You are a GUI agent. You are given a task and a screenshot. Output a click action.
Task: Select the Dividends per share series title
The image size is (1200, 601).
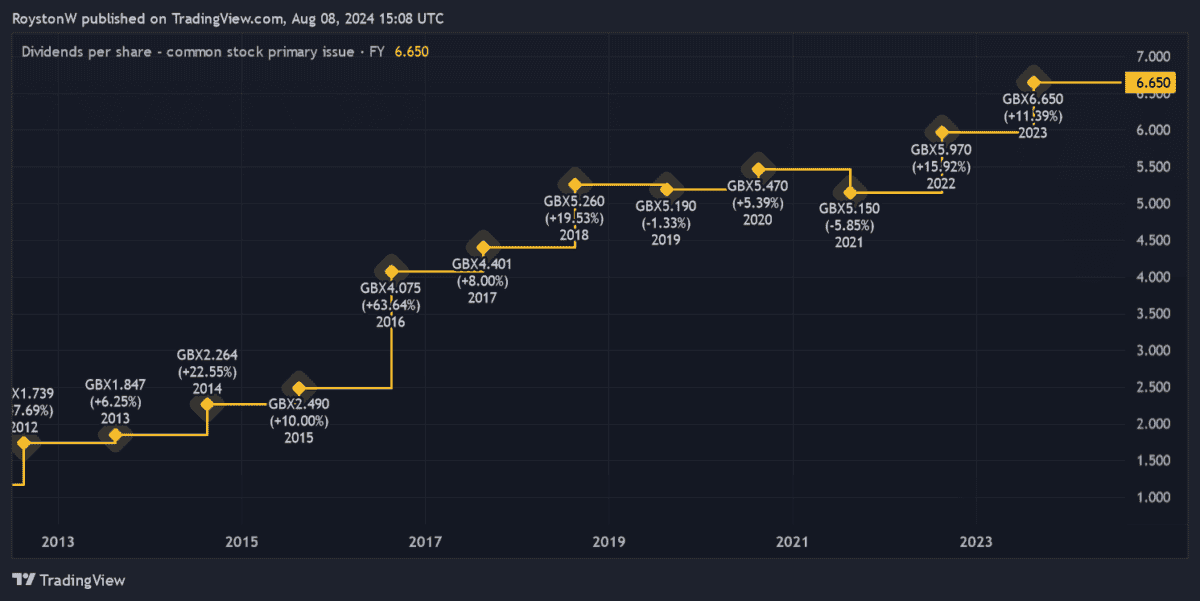pyautogui.click(x=195, y=52)
